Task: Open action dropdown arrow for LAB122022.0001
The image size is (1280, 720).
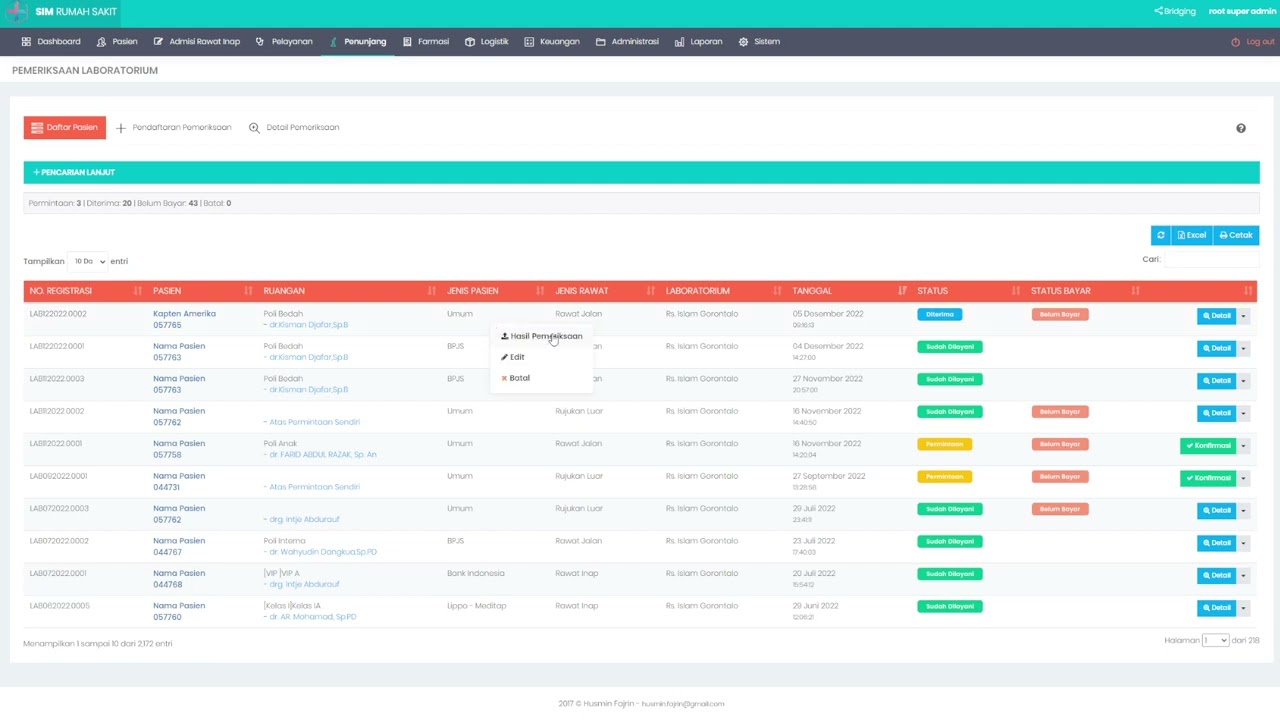Action: pyautogui.click(x=1243, y=348)
